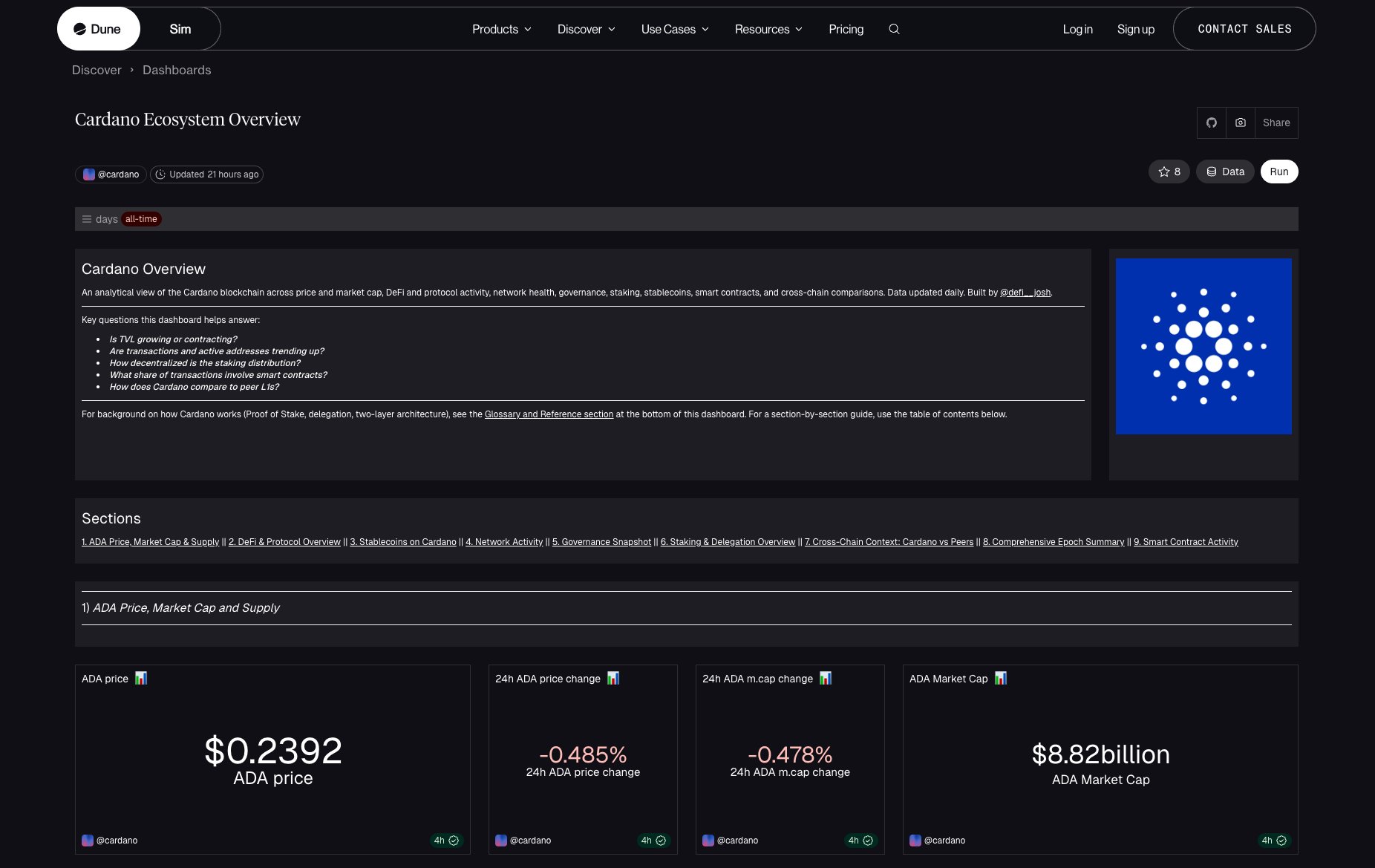Click the 4h refresh badge on ADA price card
Screen dimensions: 1375x868
(445, 841)
